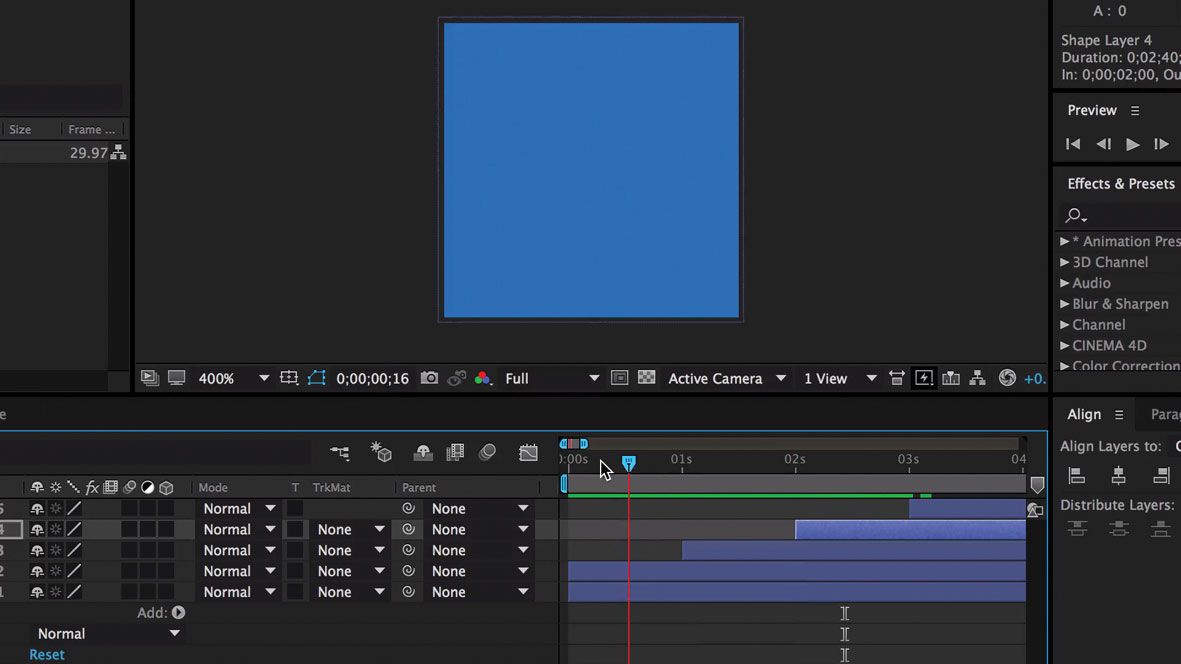Open the Composition Mini-Flowchart icon

[339, 452]
